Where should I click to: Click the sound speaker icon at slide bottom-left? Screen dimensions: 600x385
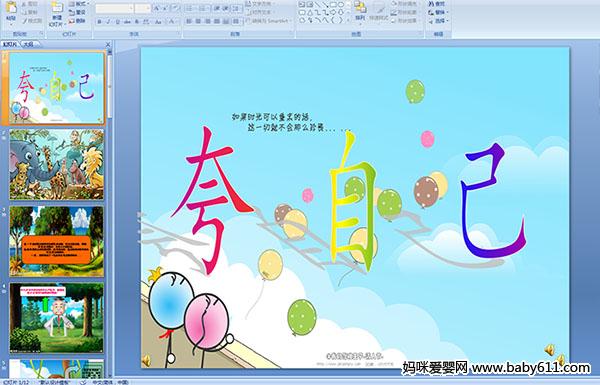(146, 360)
